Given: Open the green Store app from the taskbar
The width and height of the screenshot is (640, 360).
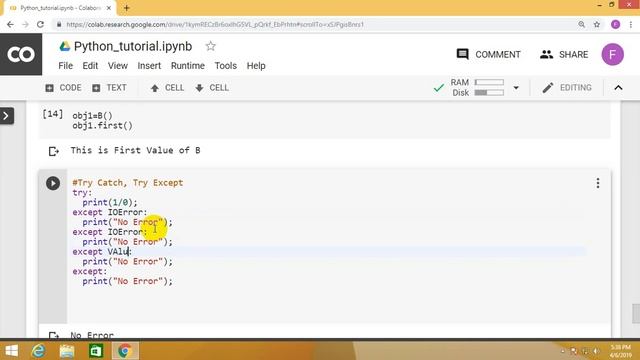Looking at the screenshot, I should click(96, 351).
